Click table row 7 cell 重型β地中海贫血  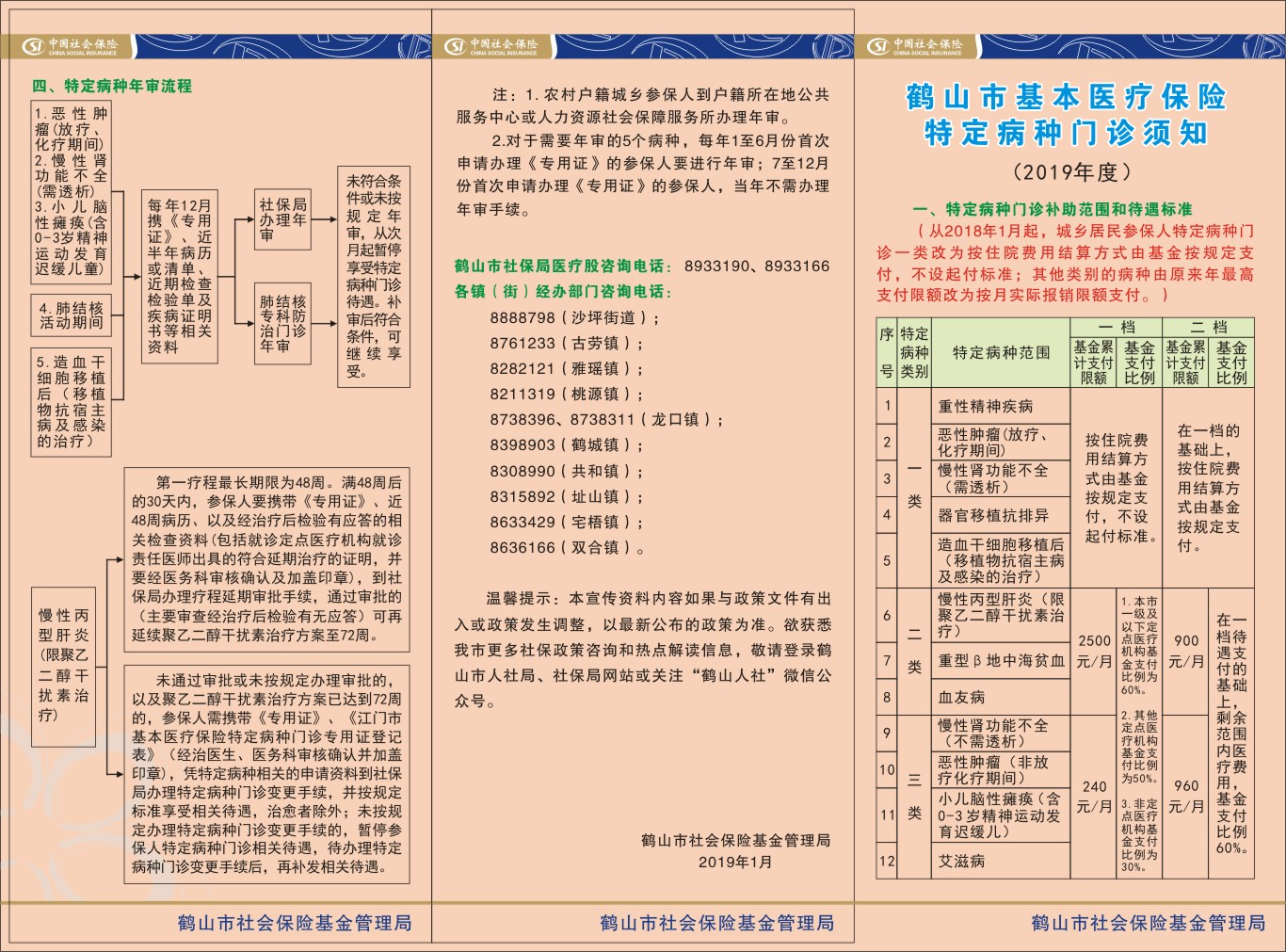click(x=1001, y=661)
